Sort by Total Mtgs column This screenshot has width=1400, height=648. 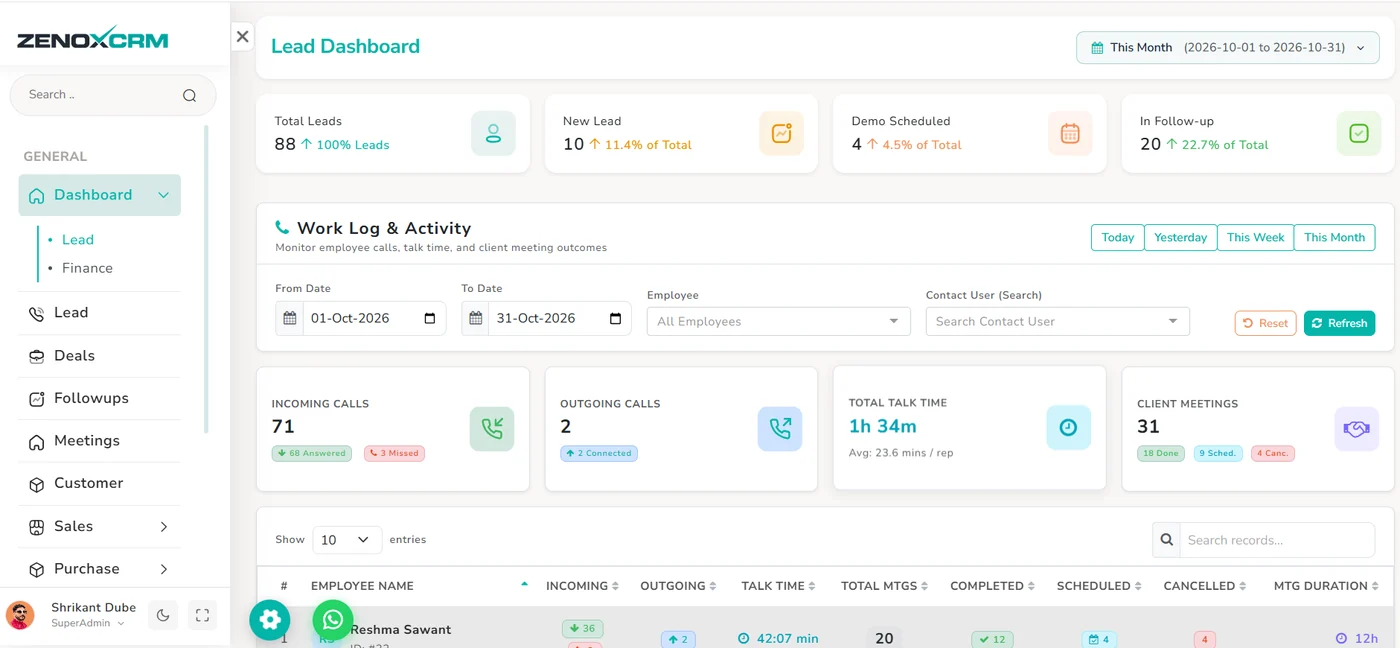[x=884, y=586]
